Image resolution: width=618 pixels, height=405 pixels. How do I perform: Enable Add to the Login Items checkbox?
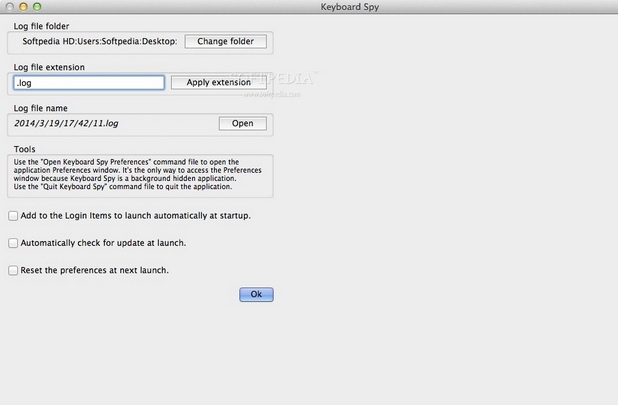click(13, 216)
